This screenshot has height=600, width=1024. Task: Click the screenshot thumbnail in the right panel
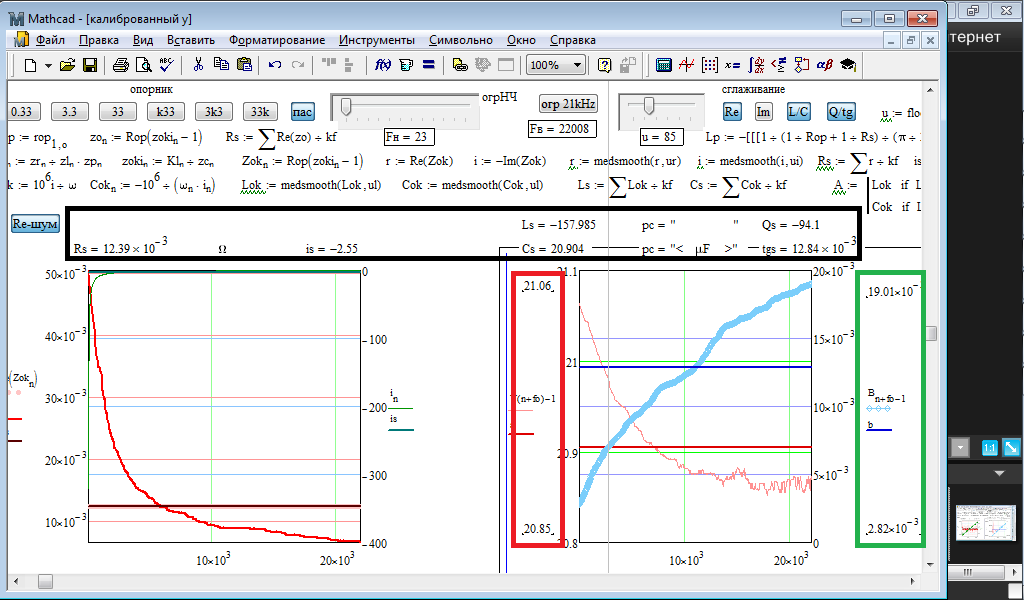[x=986, y=523]
